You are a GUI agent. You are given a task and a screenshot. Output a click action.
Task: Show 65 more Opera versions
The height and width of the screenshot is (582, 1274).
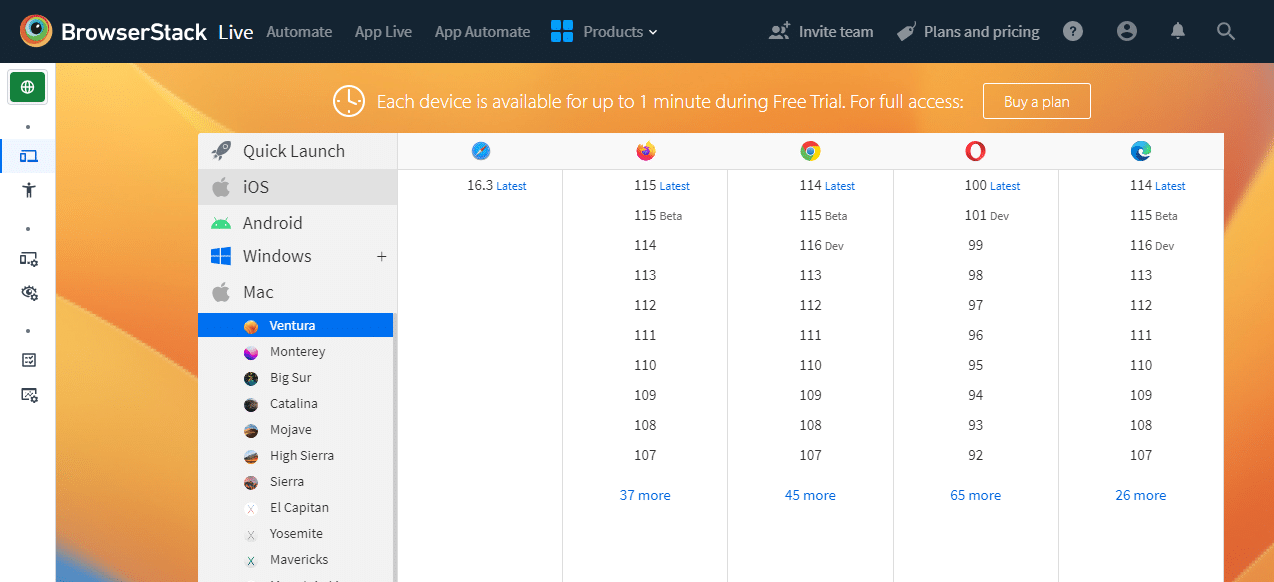click(x=976, y=495)
